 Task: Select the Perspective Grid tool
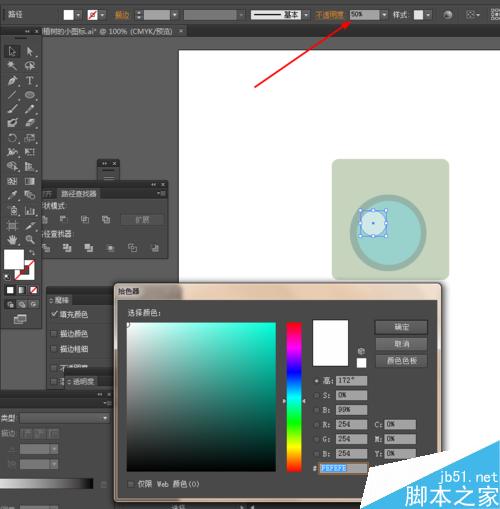tap(30, 166)
